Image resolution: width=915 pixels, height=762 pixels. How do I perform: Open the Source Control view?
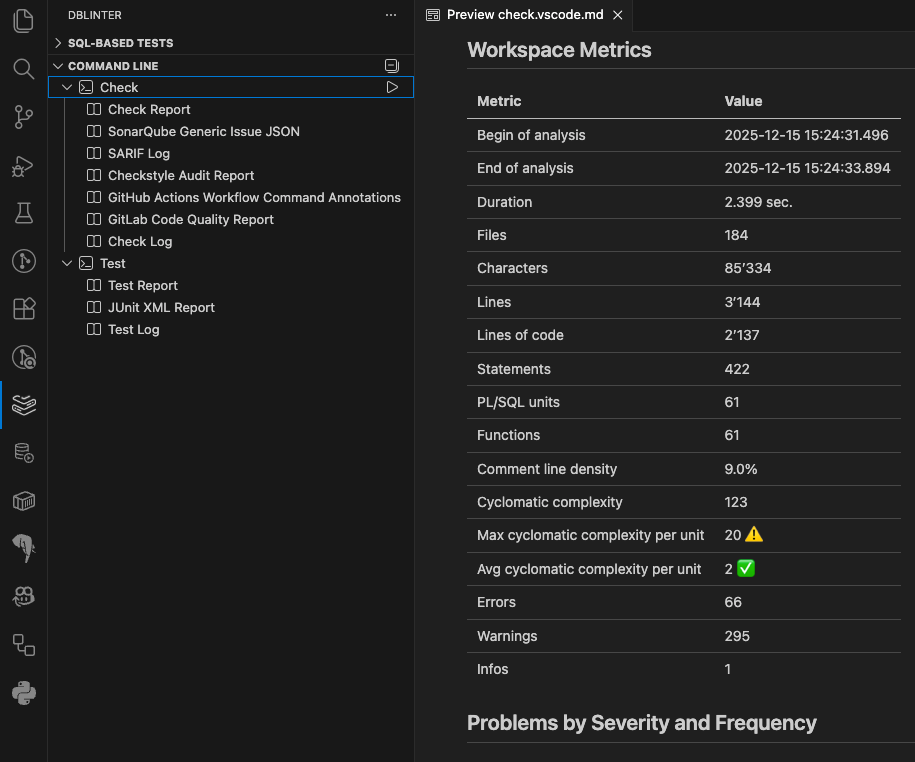[x=21, y=117]
